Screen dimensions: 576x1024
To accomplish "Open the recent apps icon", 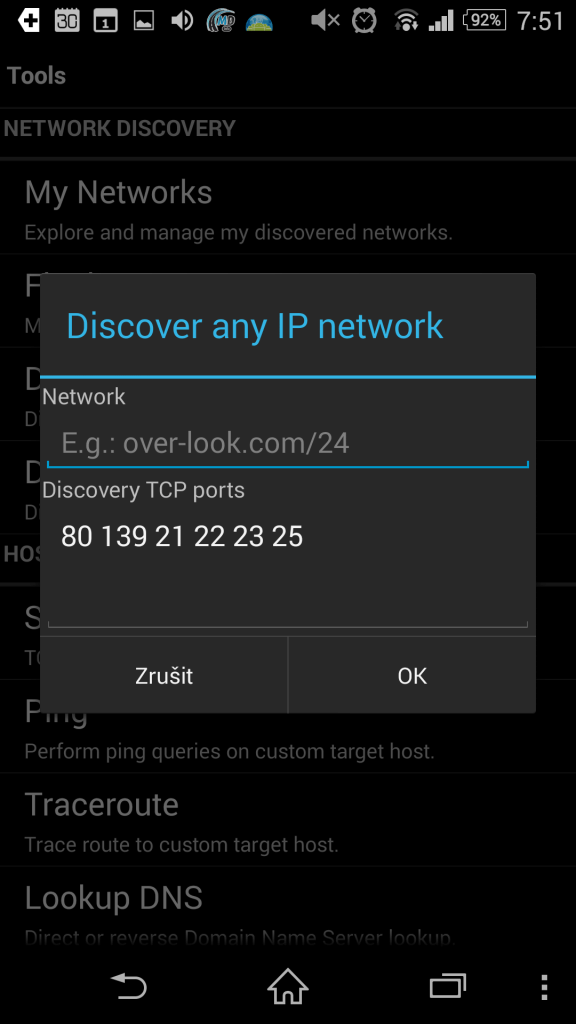I will [447, 986].
